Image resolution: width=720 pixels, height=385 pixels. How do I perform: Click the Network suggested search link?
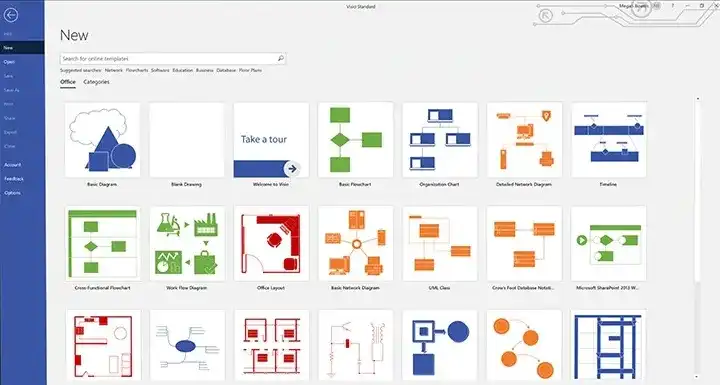coord(113,70)
